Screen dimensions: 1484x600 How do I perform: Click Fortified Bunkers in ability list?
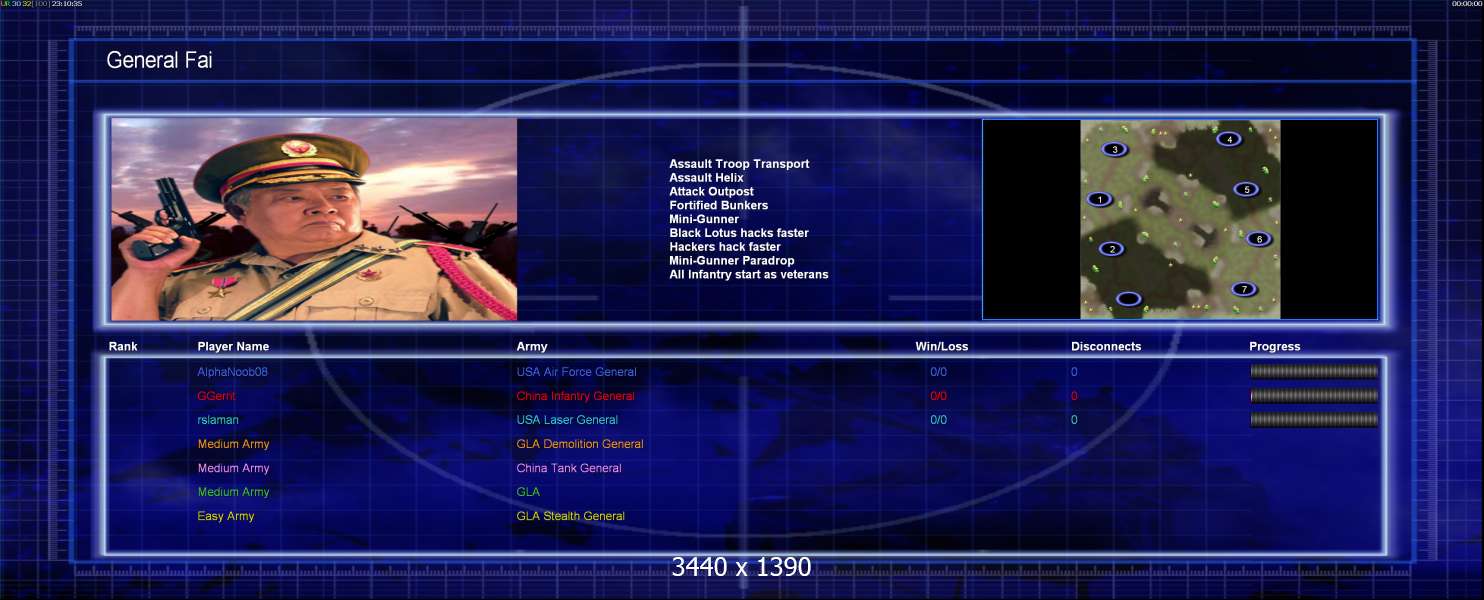(718, 205)
